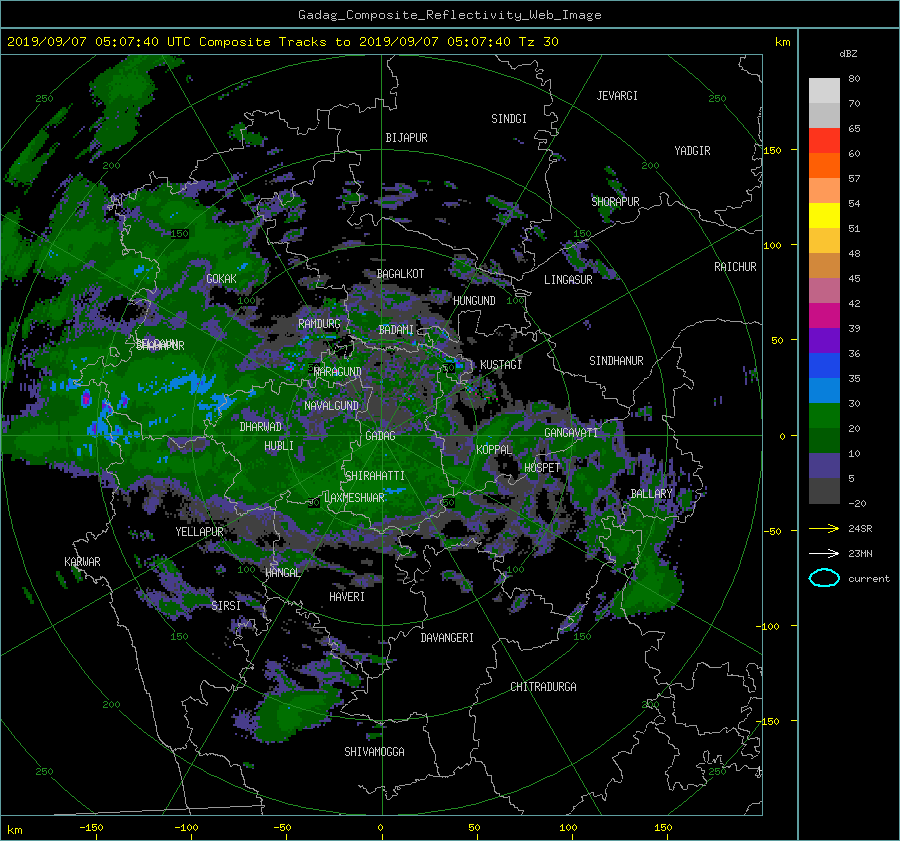Click the km unit label on bottom axis

pyautogui.click(x=15, y=830)
